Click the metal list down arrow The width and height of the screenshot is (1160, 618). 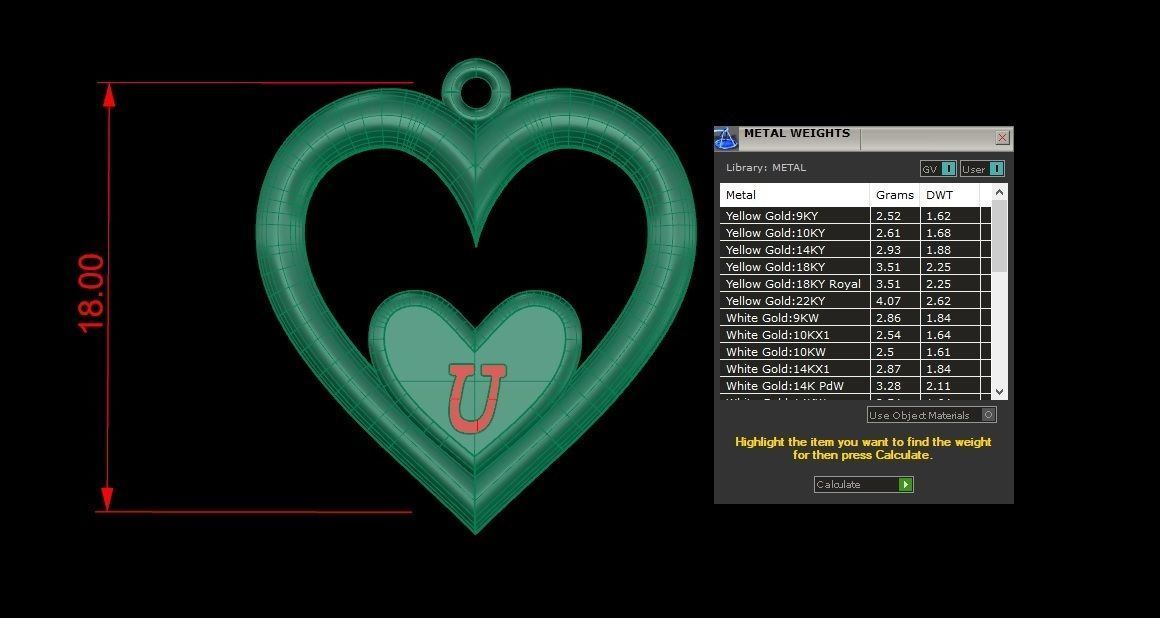click(999, 392)
